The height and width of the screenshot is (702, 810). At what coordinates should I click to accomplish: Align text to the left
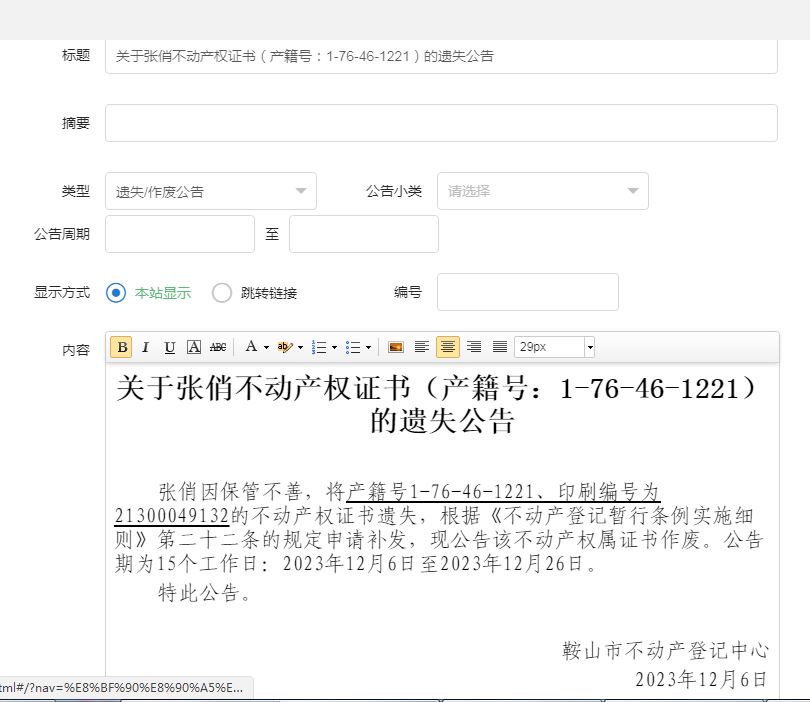coord(422,347)
